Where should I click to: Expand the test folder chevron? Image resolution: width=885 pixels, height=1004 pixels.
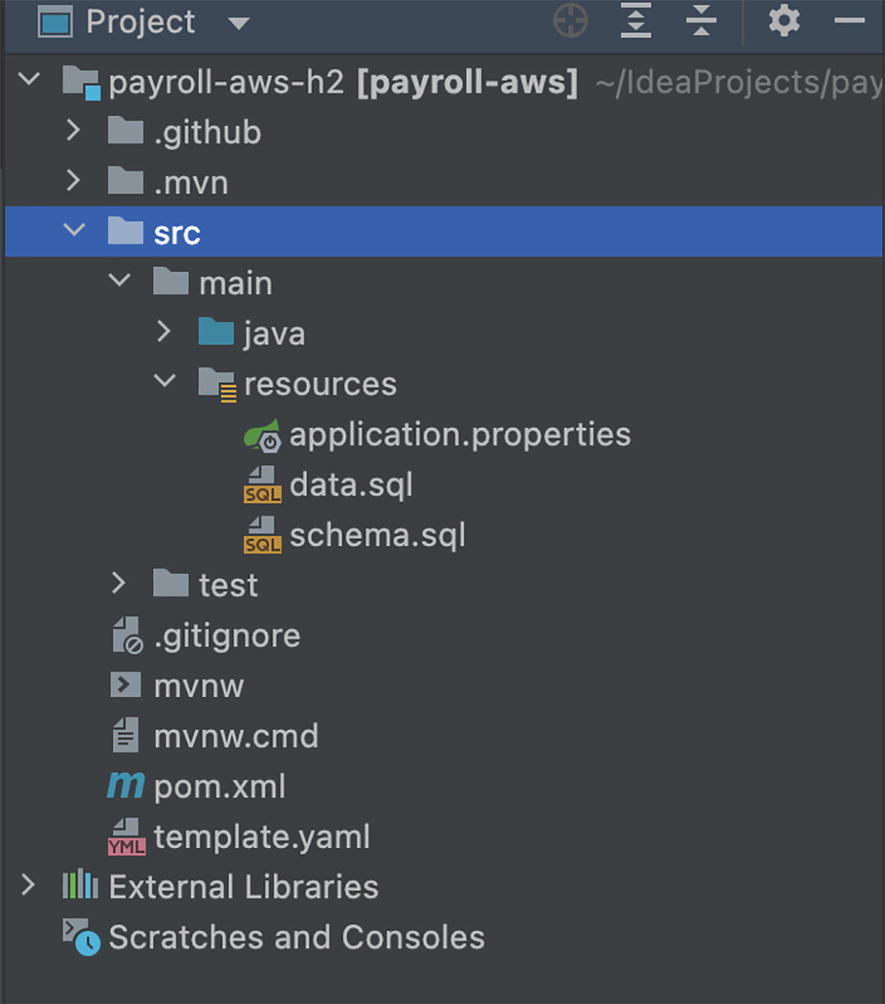(x=119, y=584)
